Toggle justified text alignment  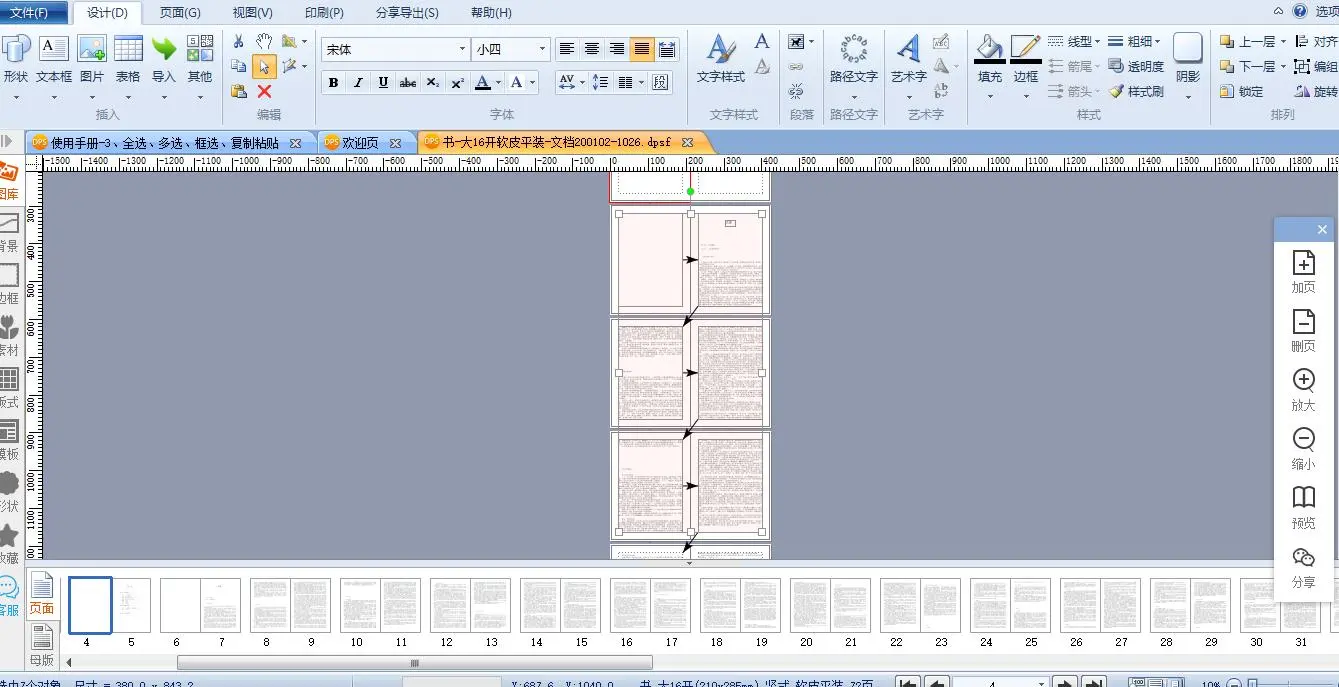coord(642,49)
